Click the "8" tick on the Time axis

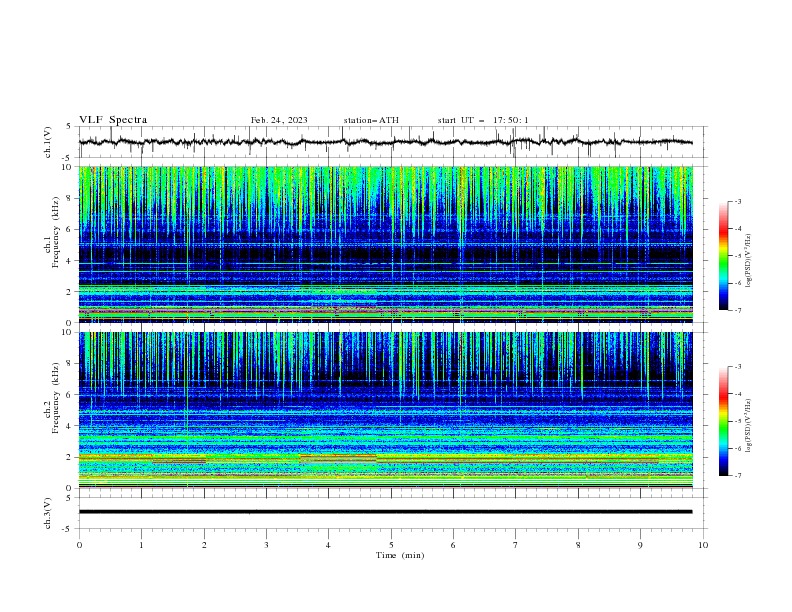578,545
